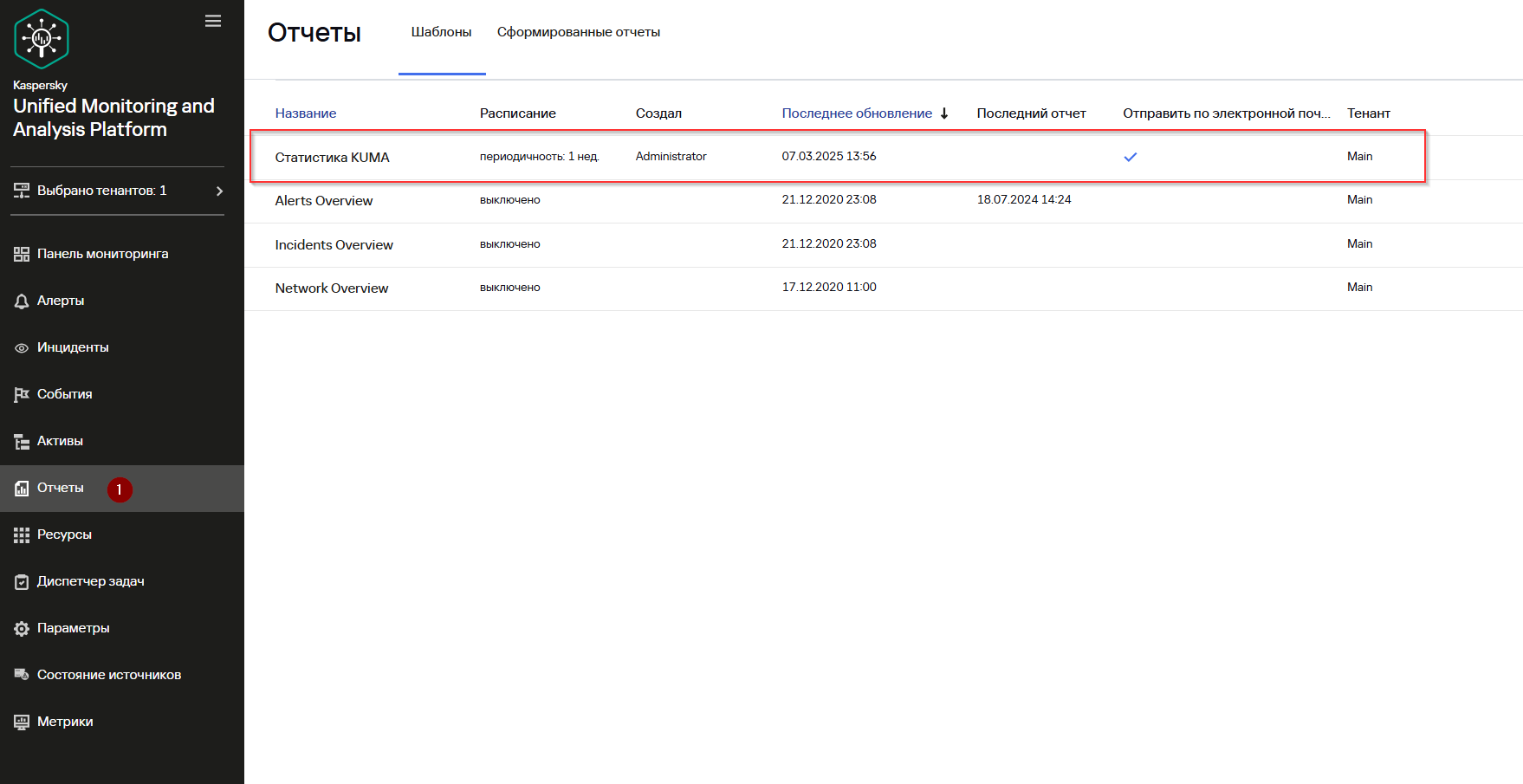The image size is (1523, 784).
Task: Switch to the Шаблоны tab
Action: tap(442, 32)
